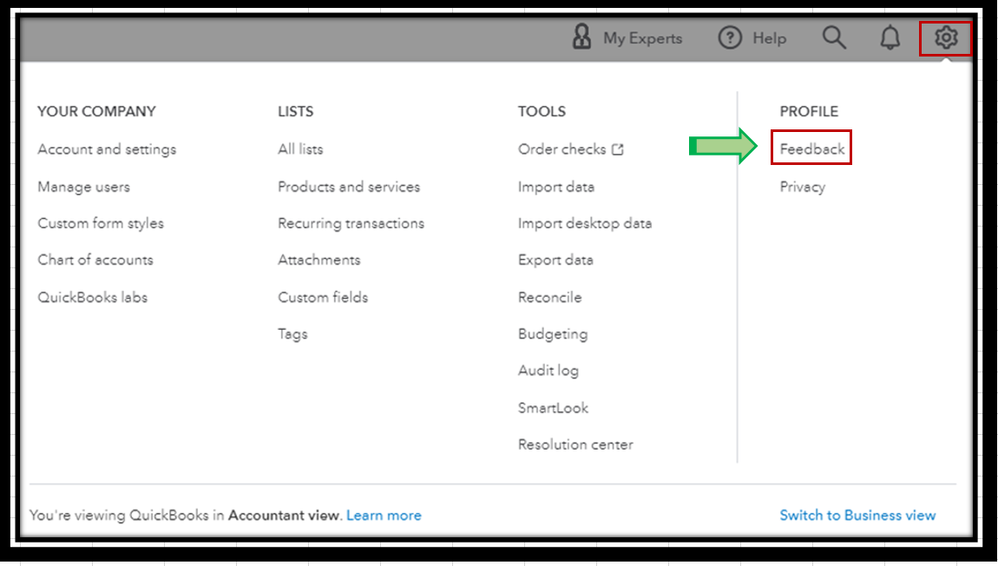Screen dimensions: 998x566
Task: Go to Products and services
Action: pos(349,187)
